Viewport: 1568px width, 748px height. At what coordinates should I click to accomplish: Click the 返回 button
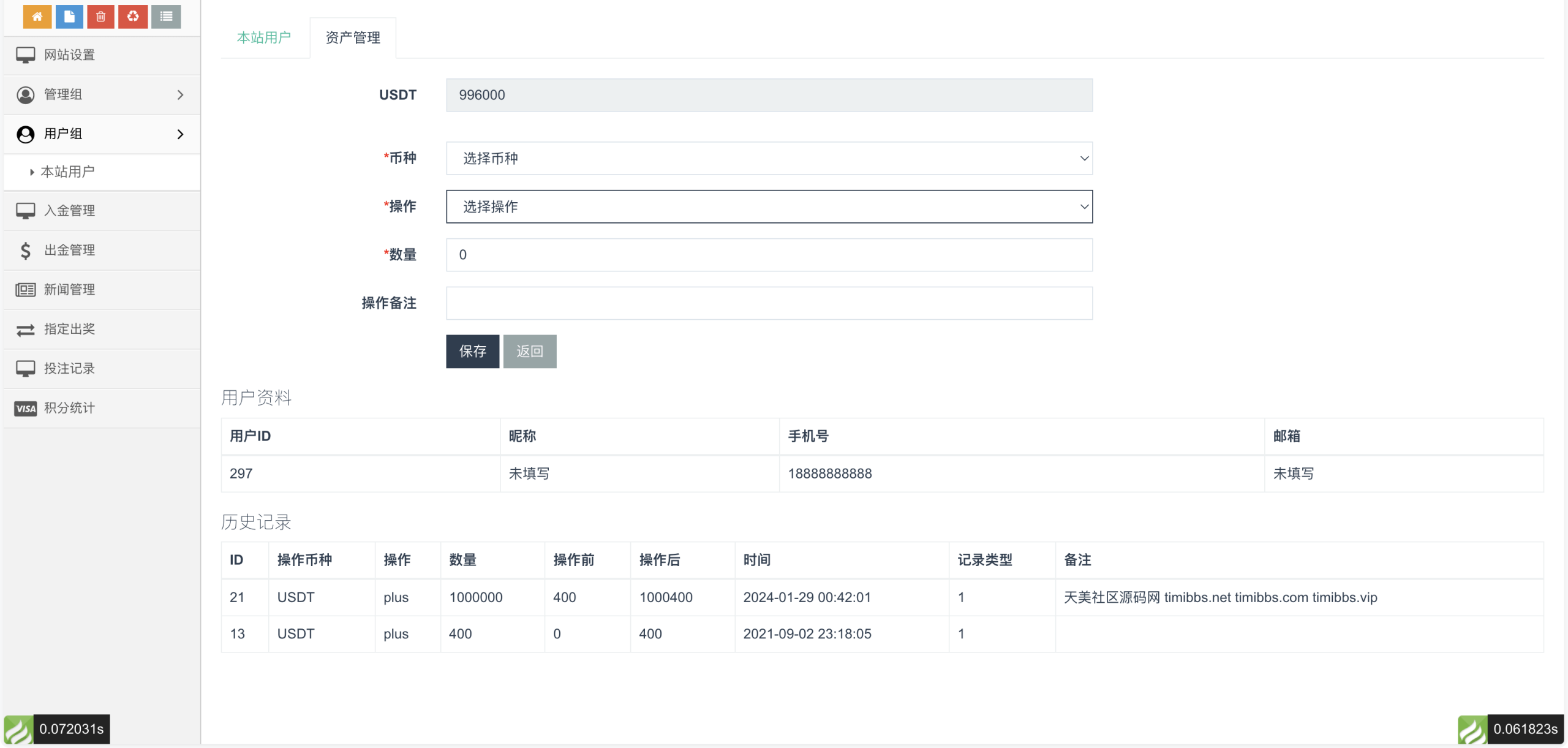(530, 351)
